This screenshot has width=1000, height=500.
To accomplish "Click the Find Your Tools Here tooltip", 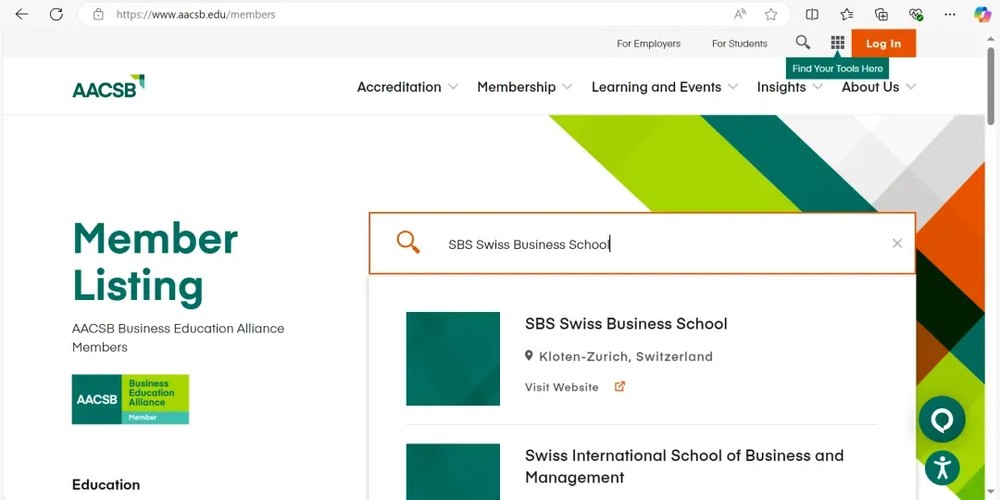I will (837, 68).
